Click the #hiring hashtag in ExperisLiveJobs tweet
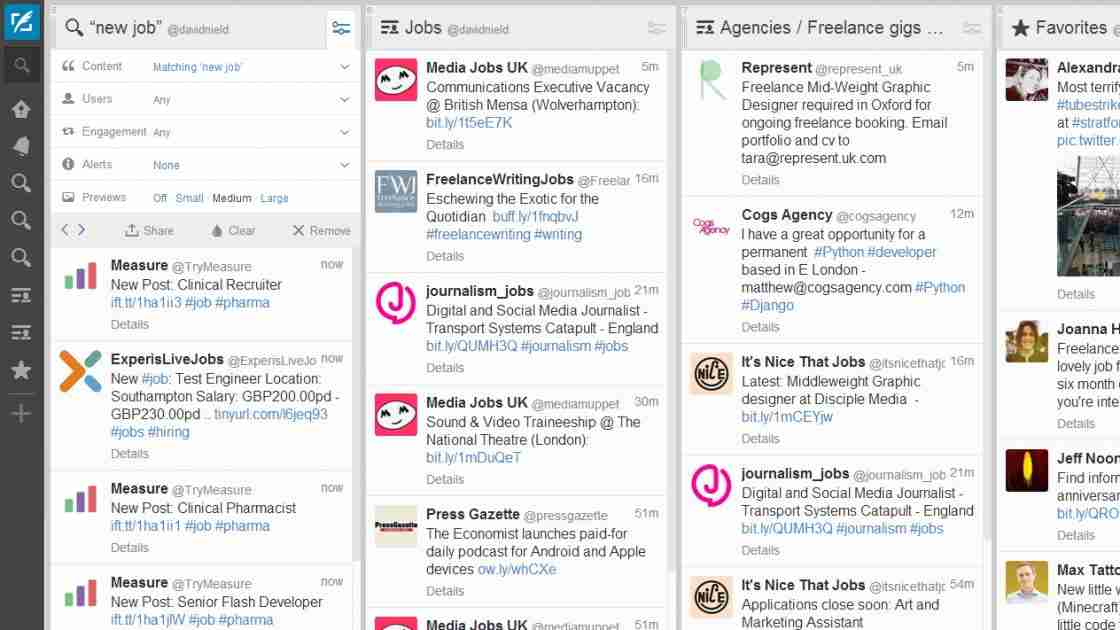 coord(169,432)
